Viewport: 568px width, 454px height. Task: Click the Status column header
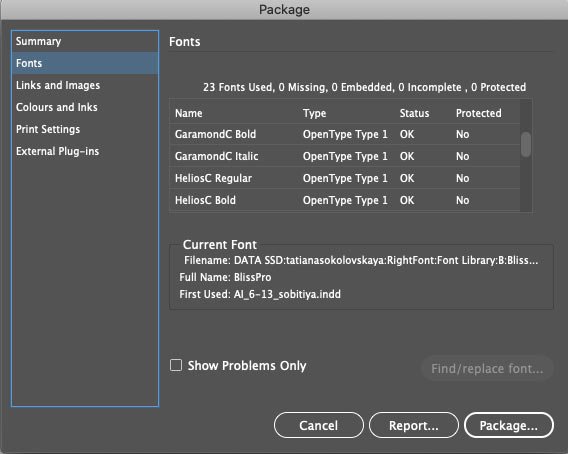(414, 113)
